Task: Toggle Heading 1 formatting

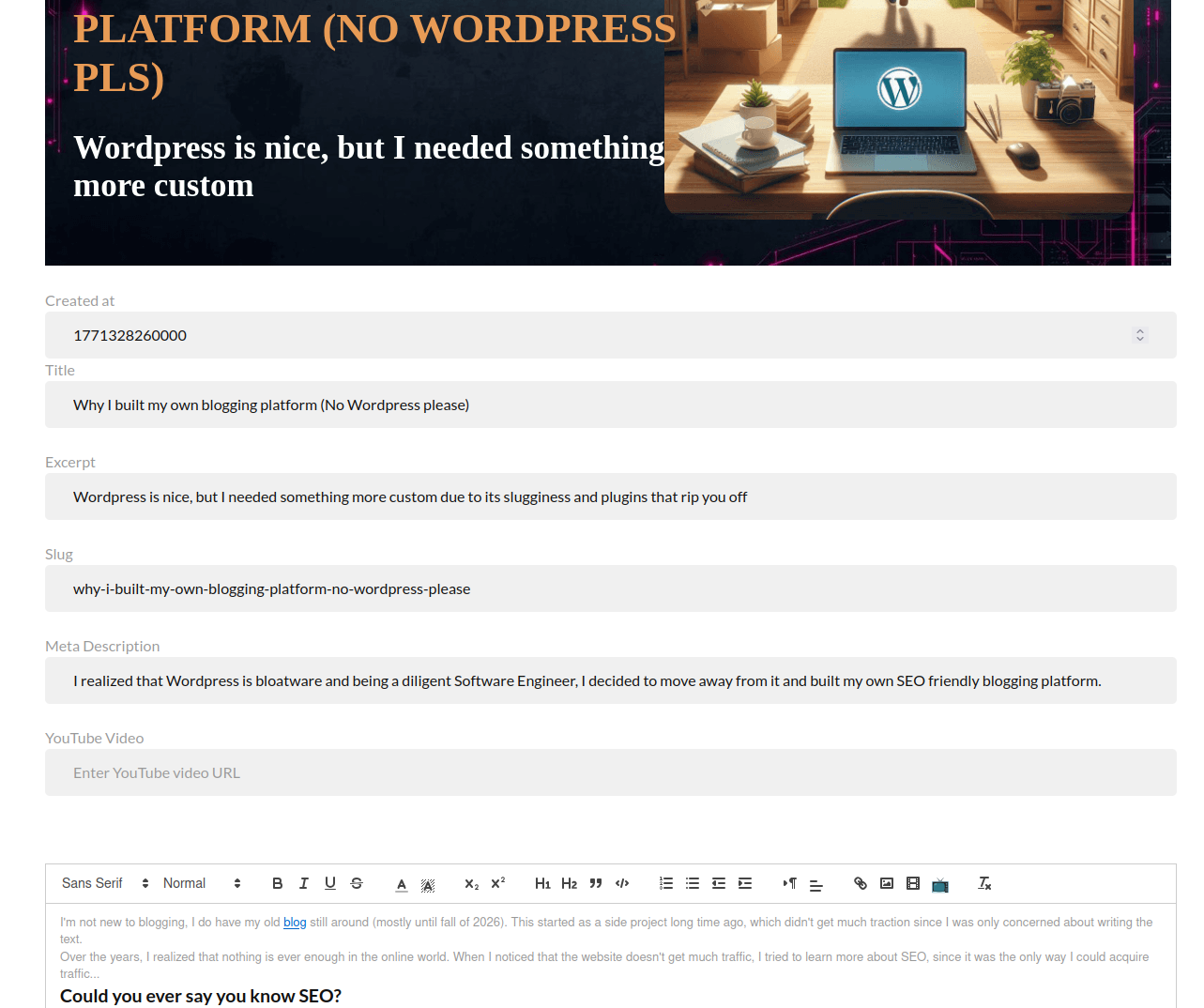Action: (542, 883)
